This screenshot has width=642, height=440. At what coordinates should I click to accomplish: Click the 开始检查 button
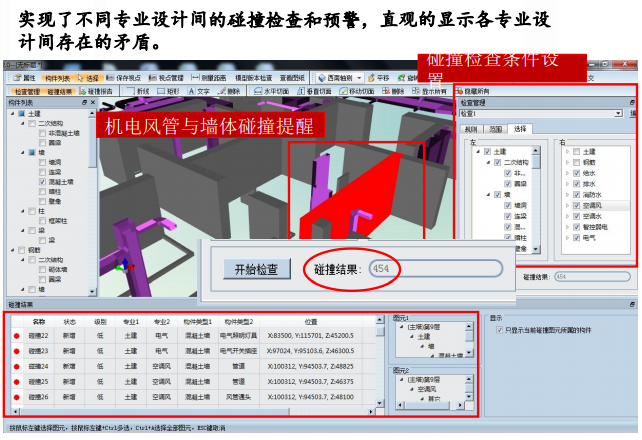256,269
